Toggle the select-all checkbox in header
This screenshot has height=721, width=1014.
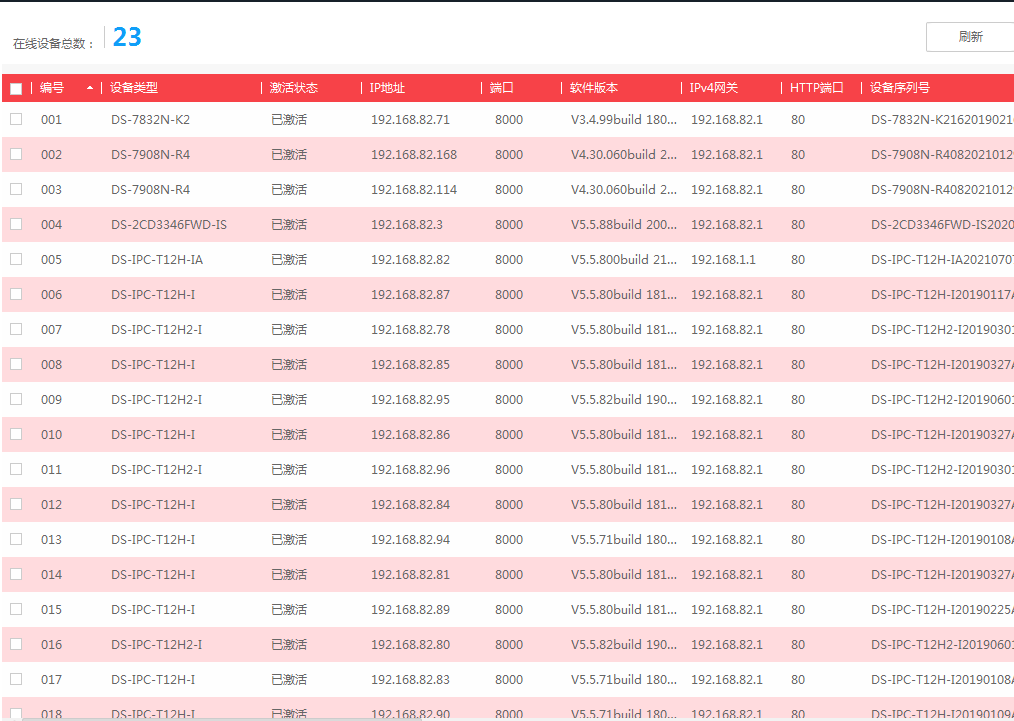click(16, 89)
